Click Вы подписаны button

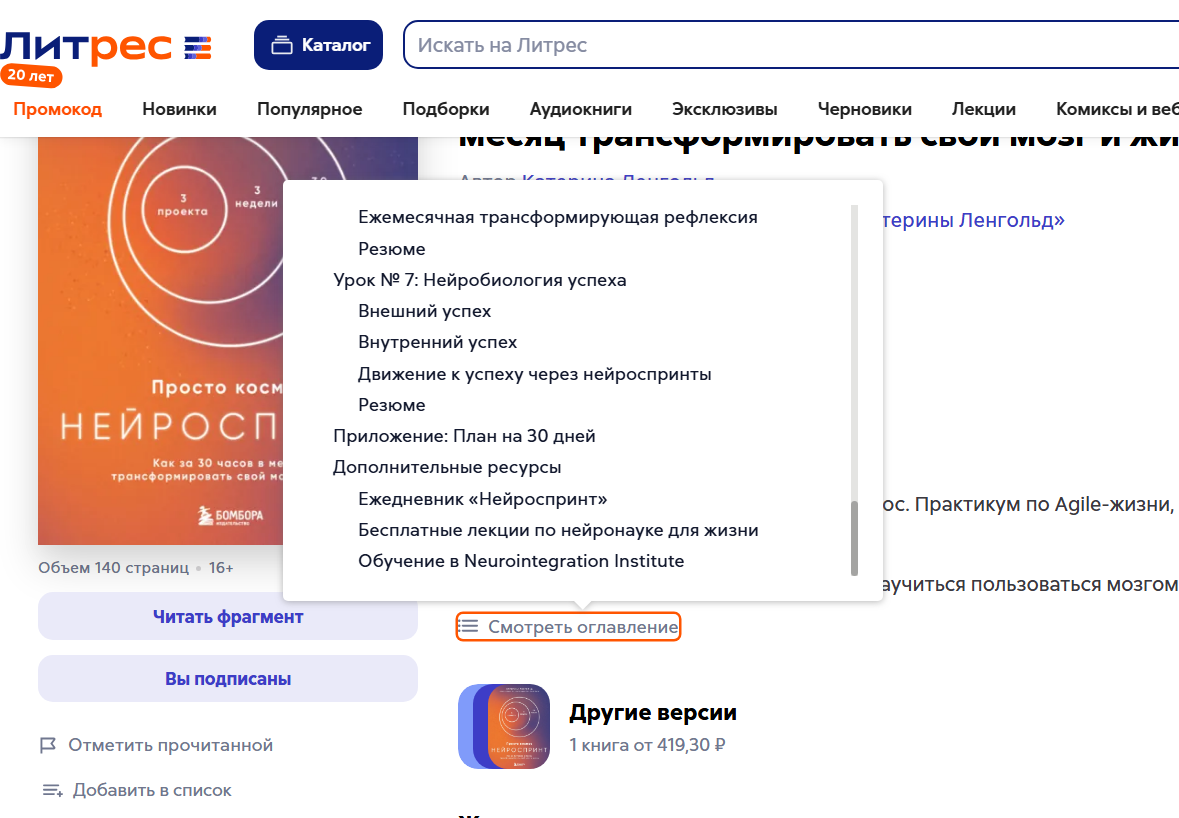pos(228,679)
